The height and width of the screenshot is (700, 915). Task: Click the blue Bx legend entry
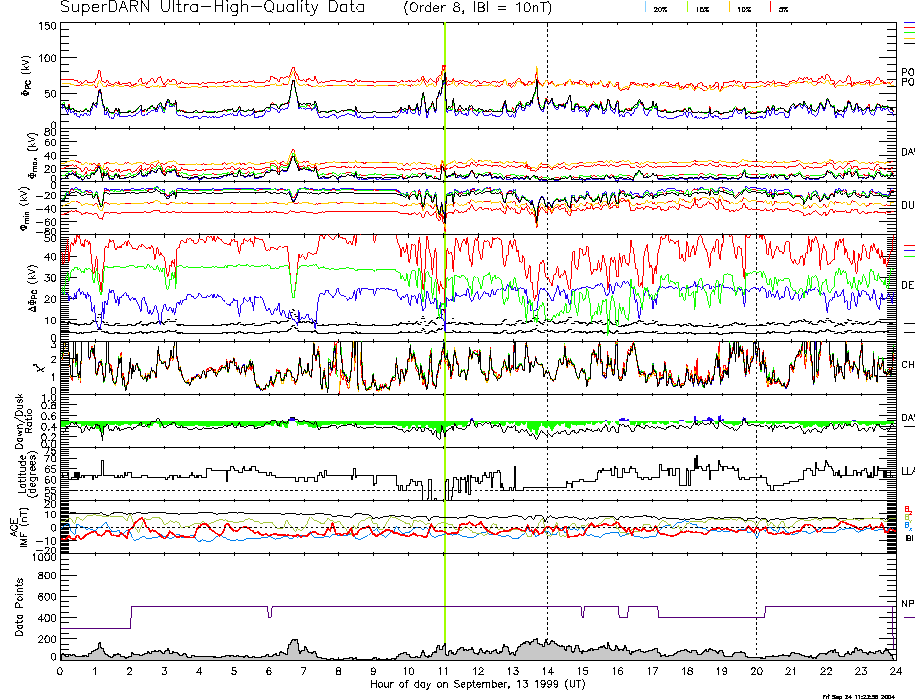[x=907, y=526]
